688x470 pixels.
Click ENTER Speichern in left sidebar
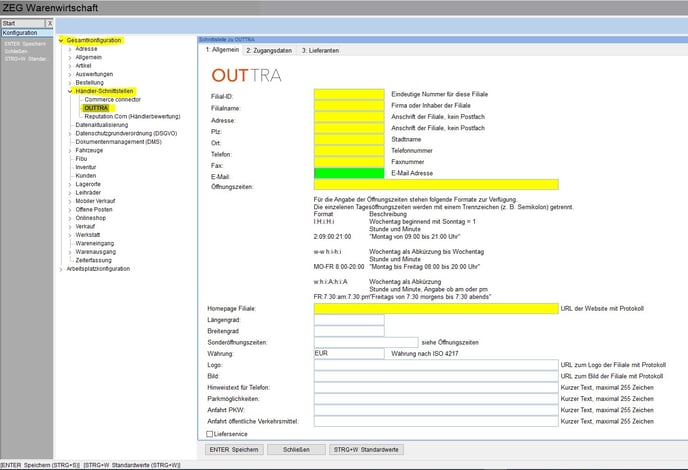[25, 44]
